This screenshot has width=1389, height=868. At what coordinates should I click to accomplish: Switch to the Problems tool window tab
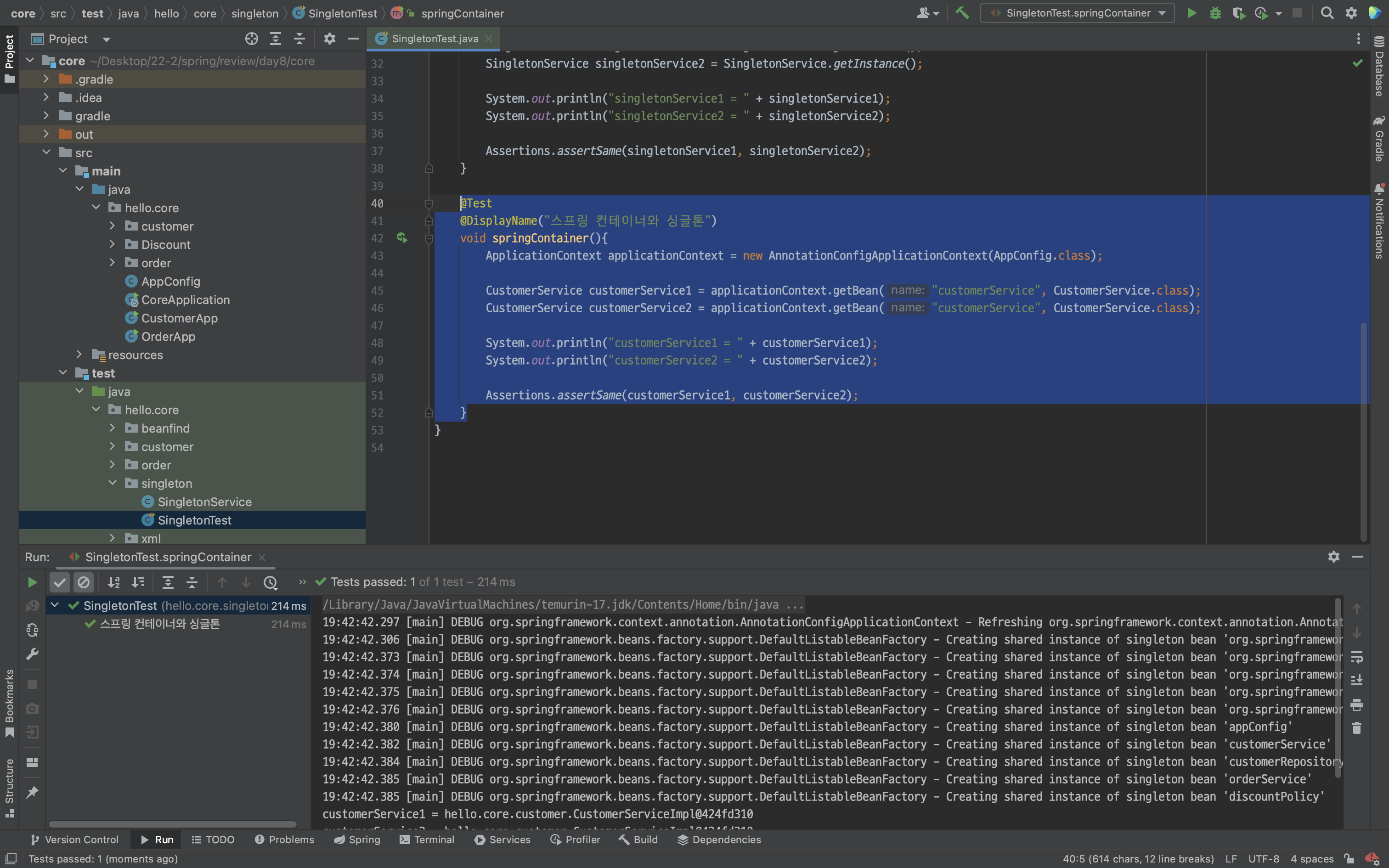click(x=285, y=840)
